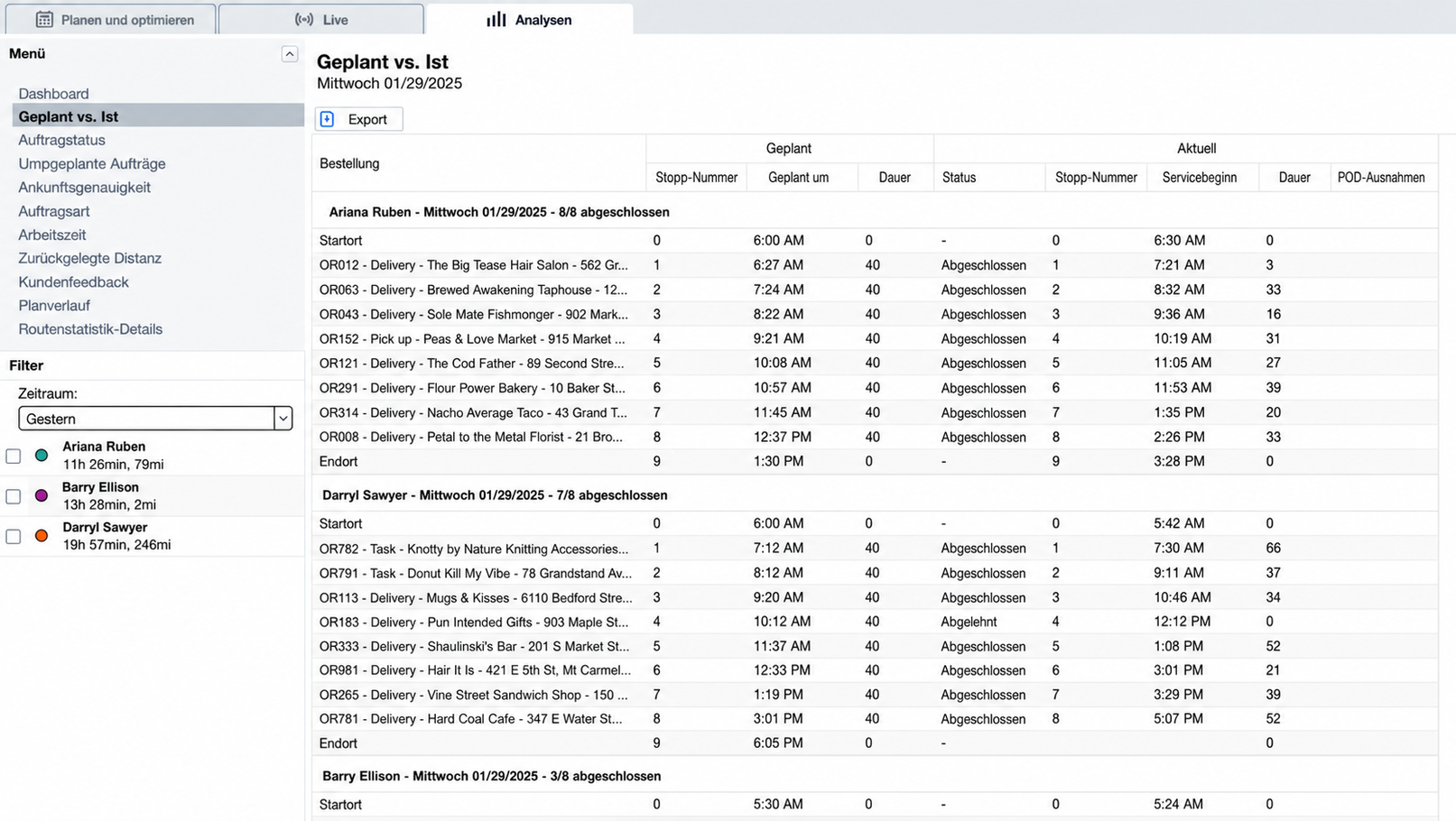Image resolution: width=1456 pixels, height=821 pixels.
Task: Collapse the Menü panel with the chevron
Action: (290, 54)
